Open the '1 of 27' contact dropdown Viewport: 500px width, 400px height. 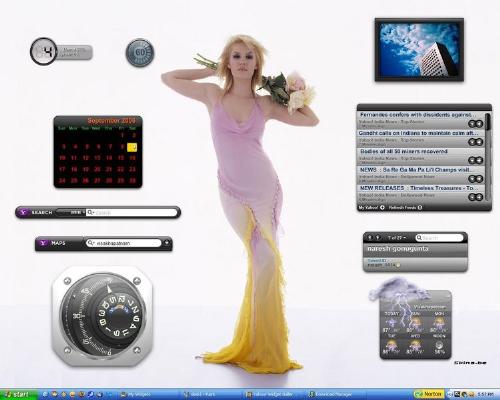(x=397, y=238)
